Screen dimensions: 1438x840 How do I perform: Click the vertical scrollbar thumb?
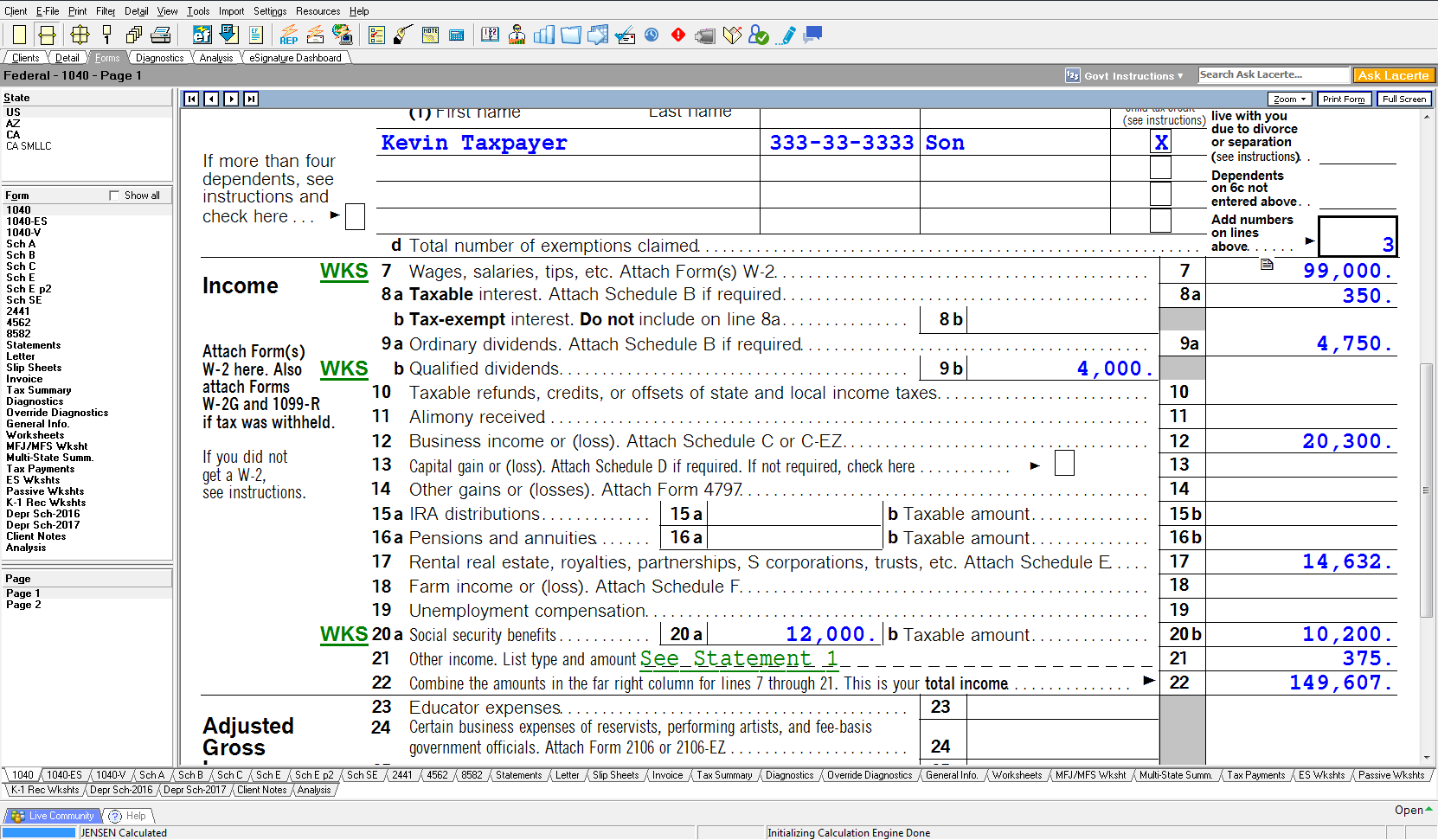1426,491
